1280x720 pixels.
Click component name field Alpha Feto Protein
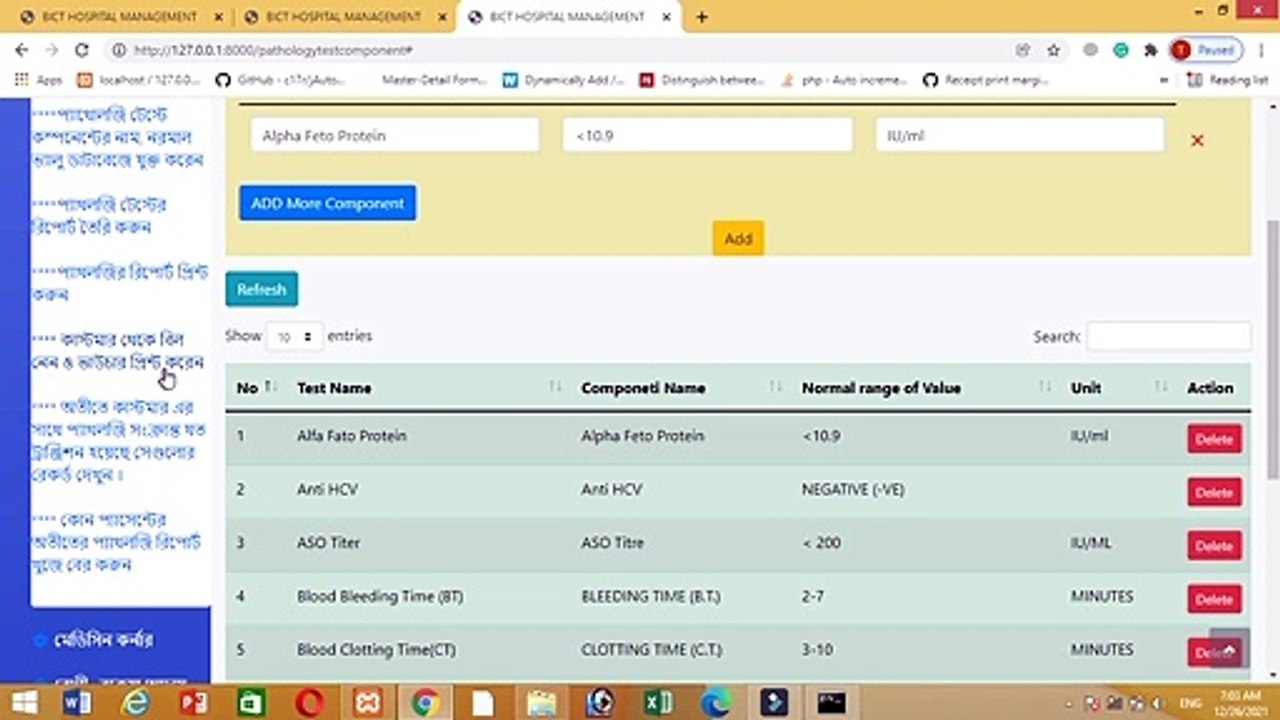[x=395, y=135]
